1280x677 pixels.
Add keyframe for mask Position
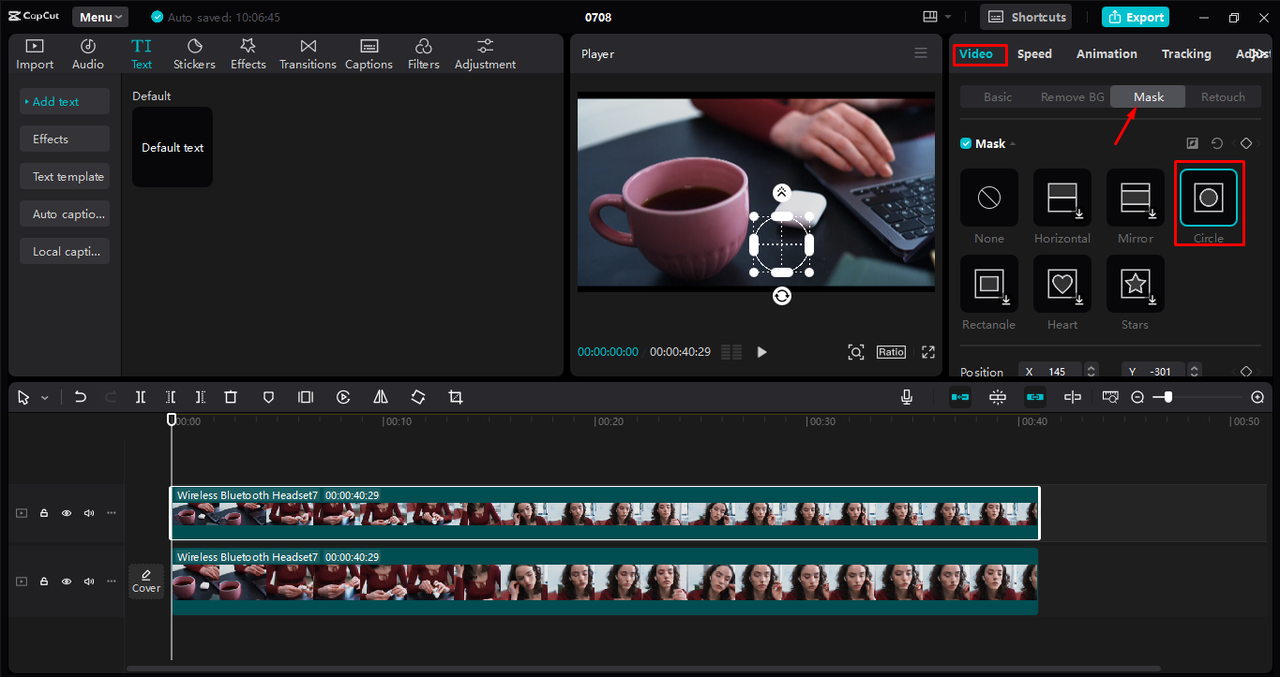(1246, 371)
